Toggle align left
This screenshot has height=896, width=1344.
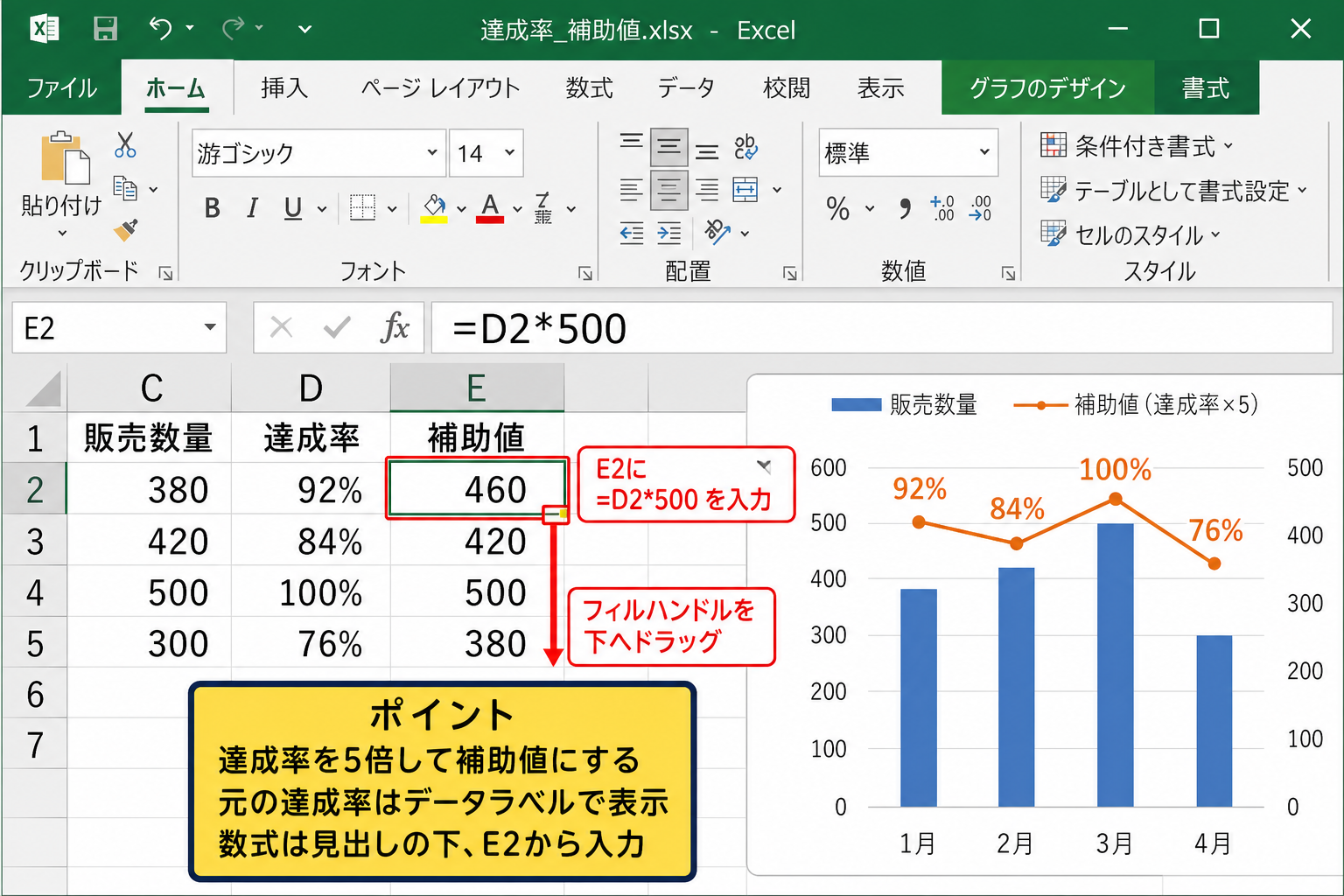[631, 190]
